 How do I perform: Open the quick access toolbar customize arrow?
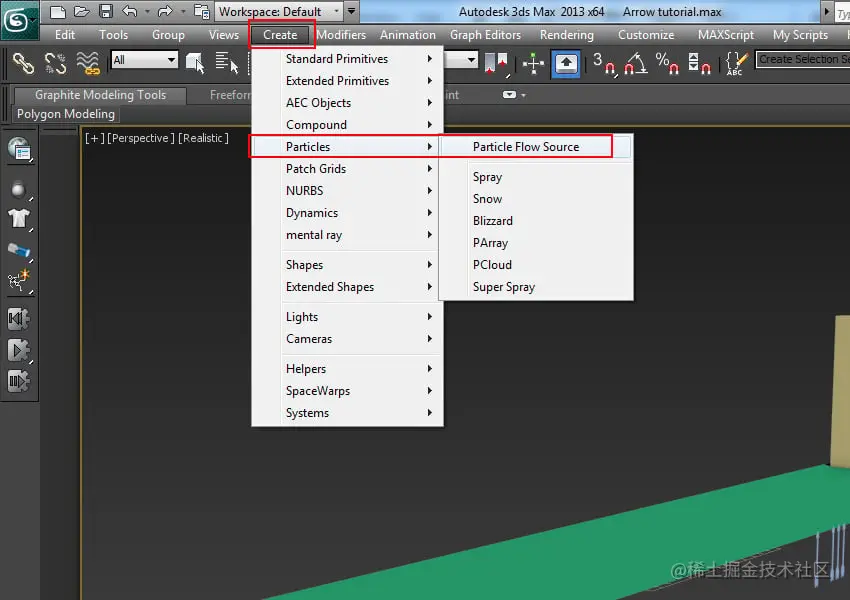click(352, 11)
